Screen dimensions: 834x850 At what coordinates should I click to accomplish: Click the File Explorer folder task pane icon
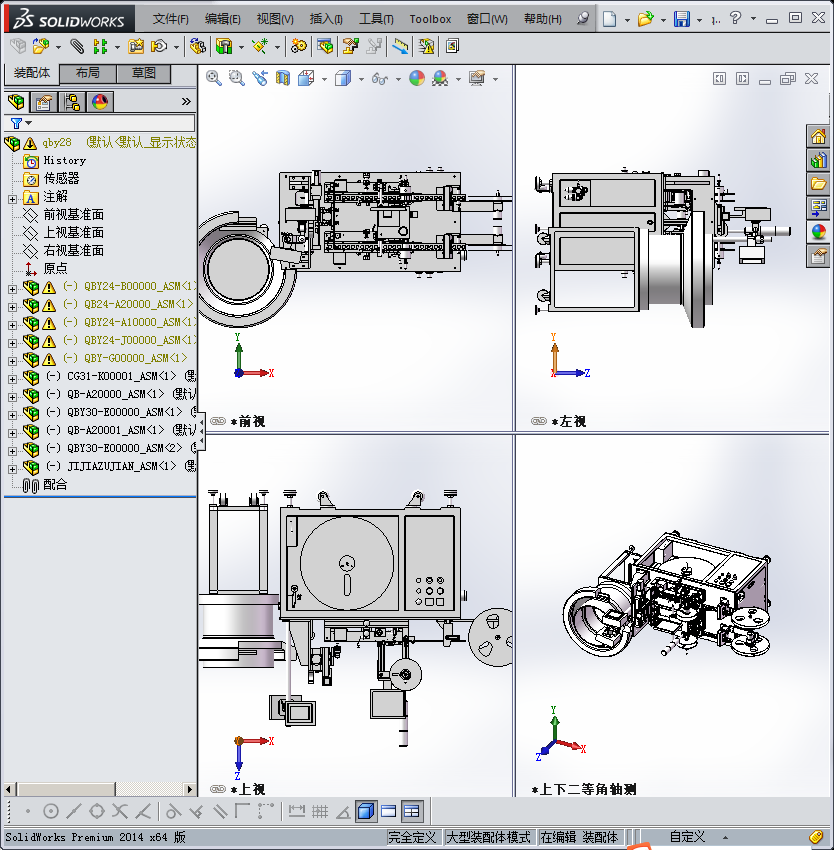coord(818,184)
